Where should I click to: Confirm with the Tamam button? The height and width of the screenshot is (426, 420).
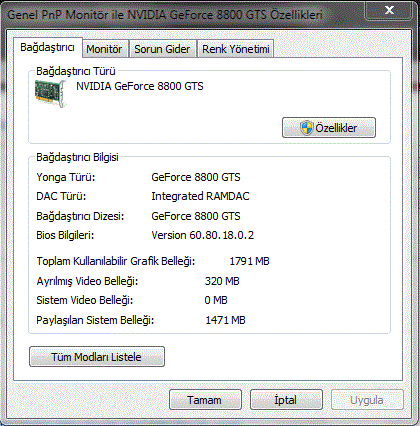tap(205, 400)
